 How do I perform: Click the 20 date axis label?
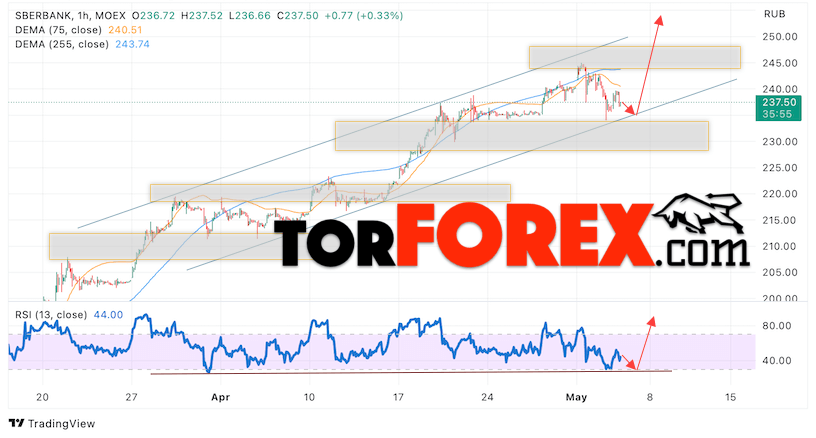pos(42,397)
